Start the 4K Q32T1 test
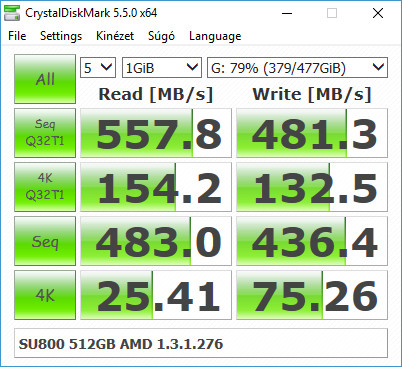The height and width of the screenshot is (367, 402). tap(45, 187)
